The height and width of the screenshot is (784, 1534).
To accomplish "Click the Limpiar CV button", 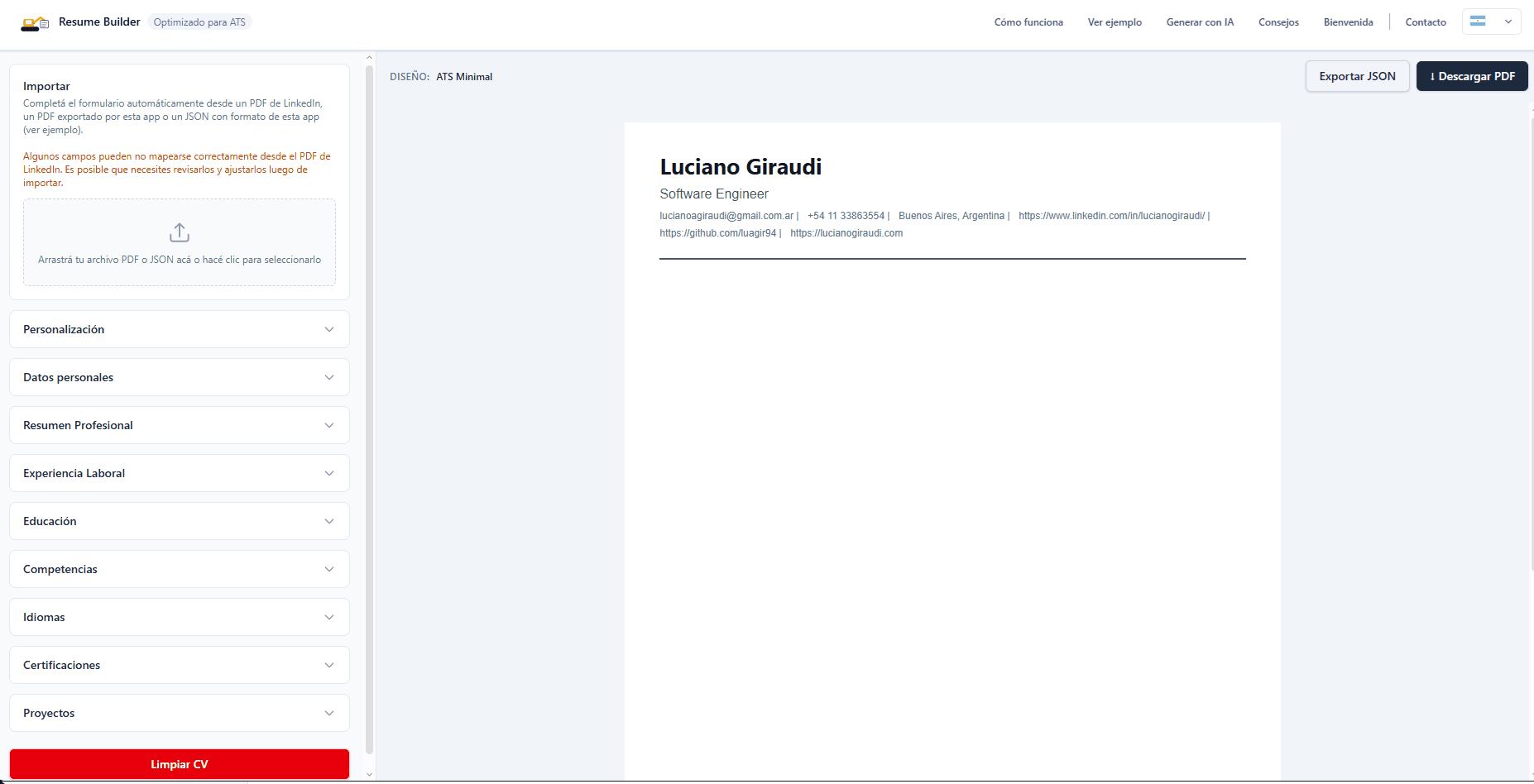I will tap(179, 764).
